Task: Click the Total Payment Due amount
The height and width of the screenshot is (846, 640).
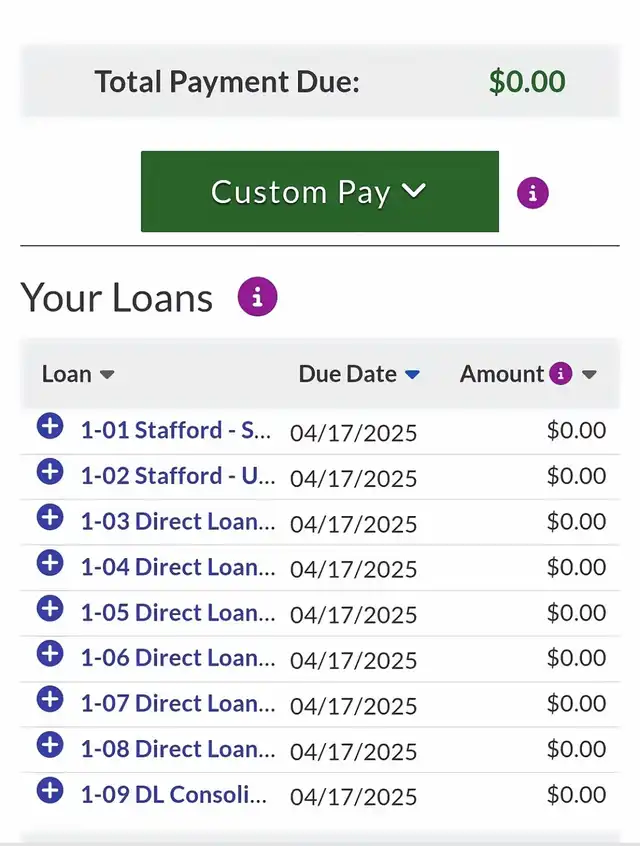Action: point(527,82)
